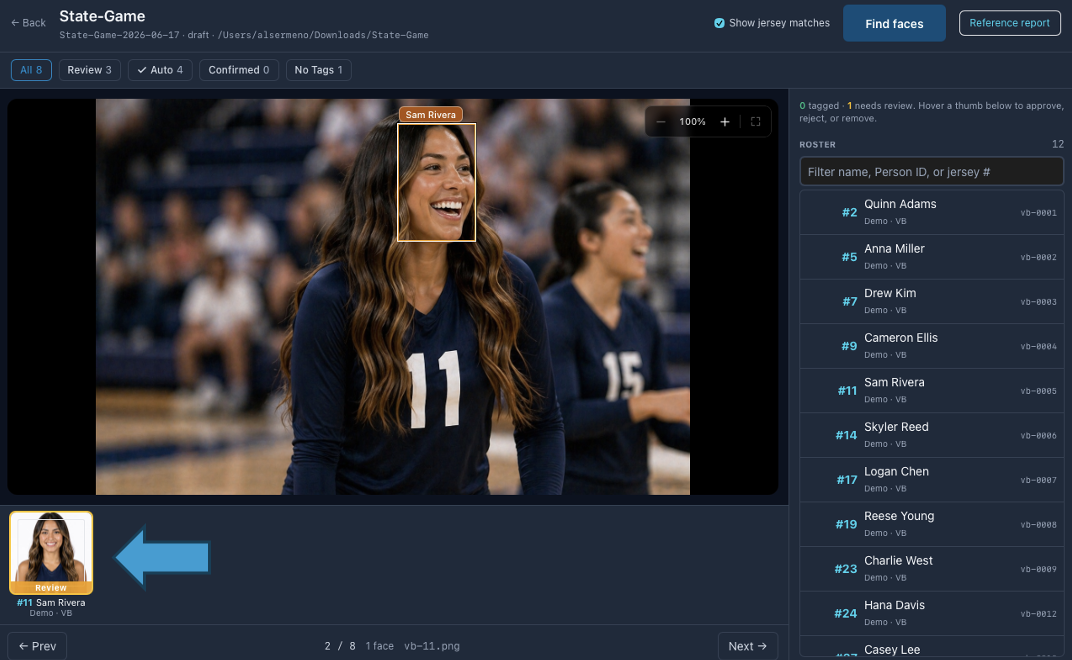Switch to the Auto 4 filter tab
The height and width of the screenshot is (660, 1072).
point(160,70)
